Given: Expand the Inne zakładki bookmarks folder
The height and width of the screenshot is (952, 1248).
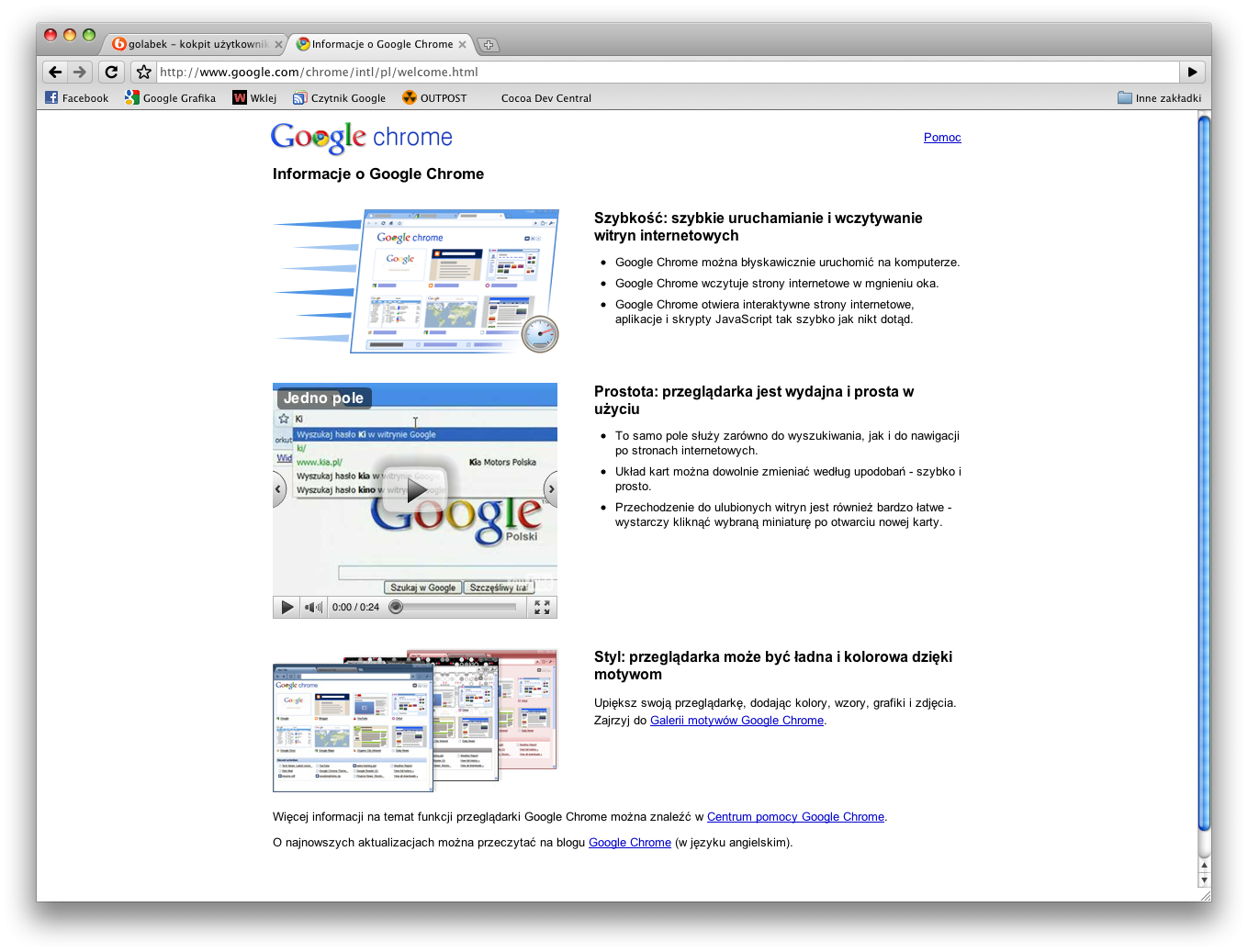Looking at the screenshot, I should [1159, 97].
